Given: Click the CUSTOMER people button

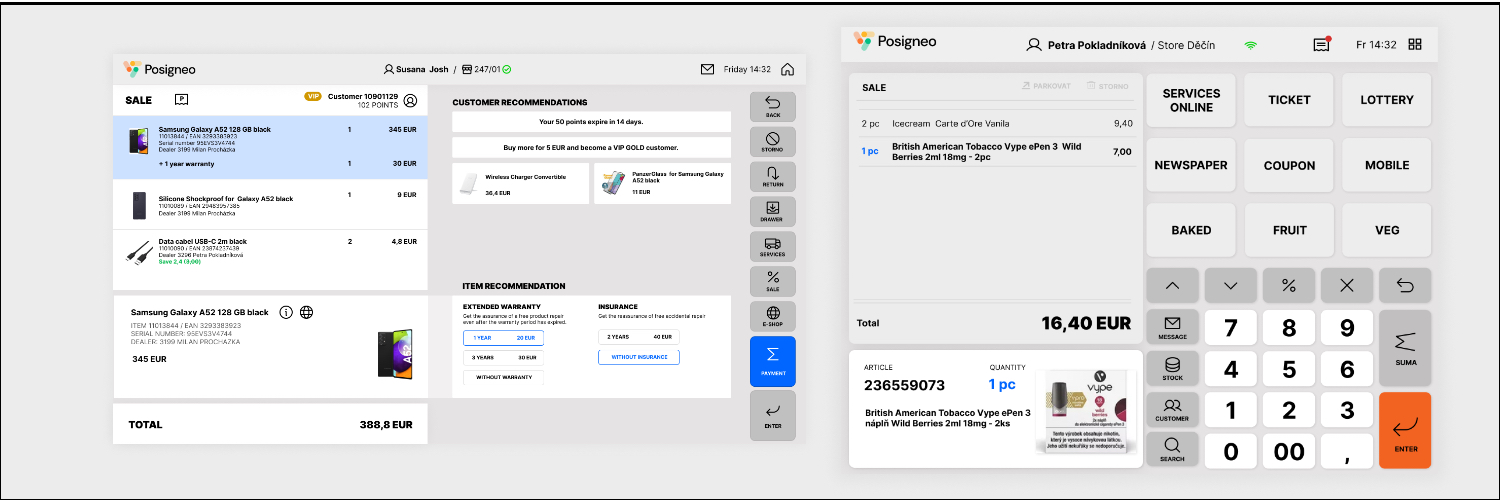Looking at the screenshot, I should click(x=1172, y=410).
